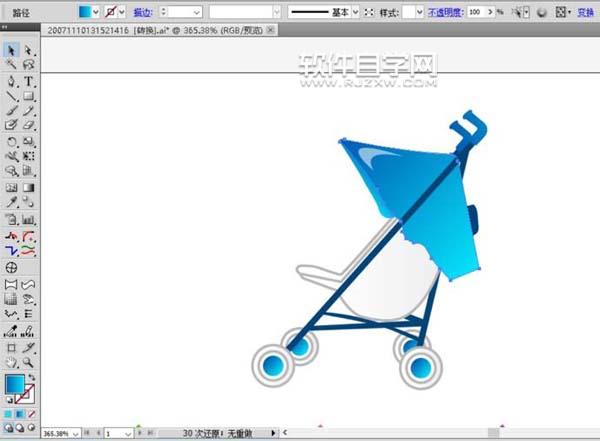Go to the next artboard

tap(140, 433)
